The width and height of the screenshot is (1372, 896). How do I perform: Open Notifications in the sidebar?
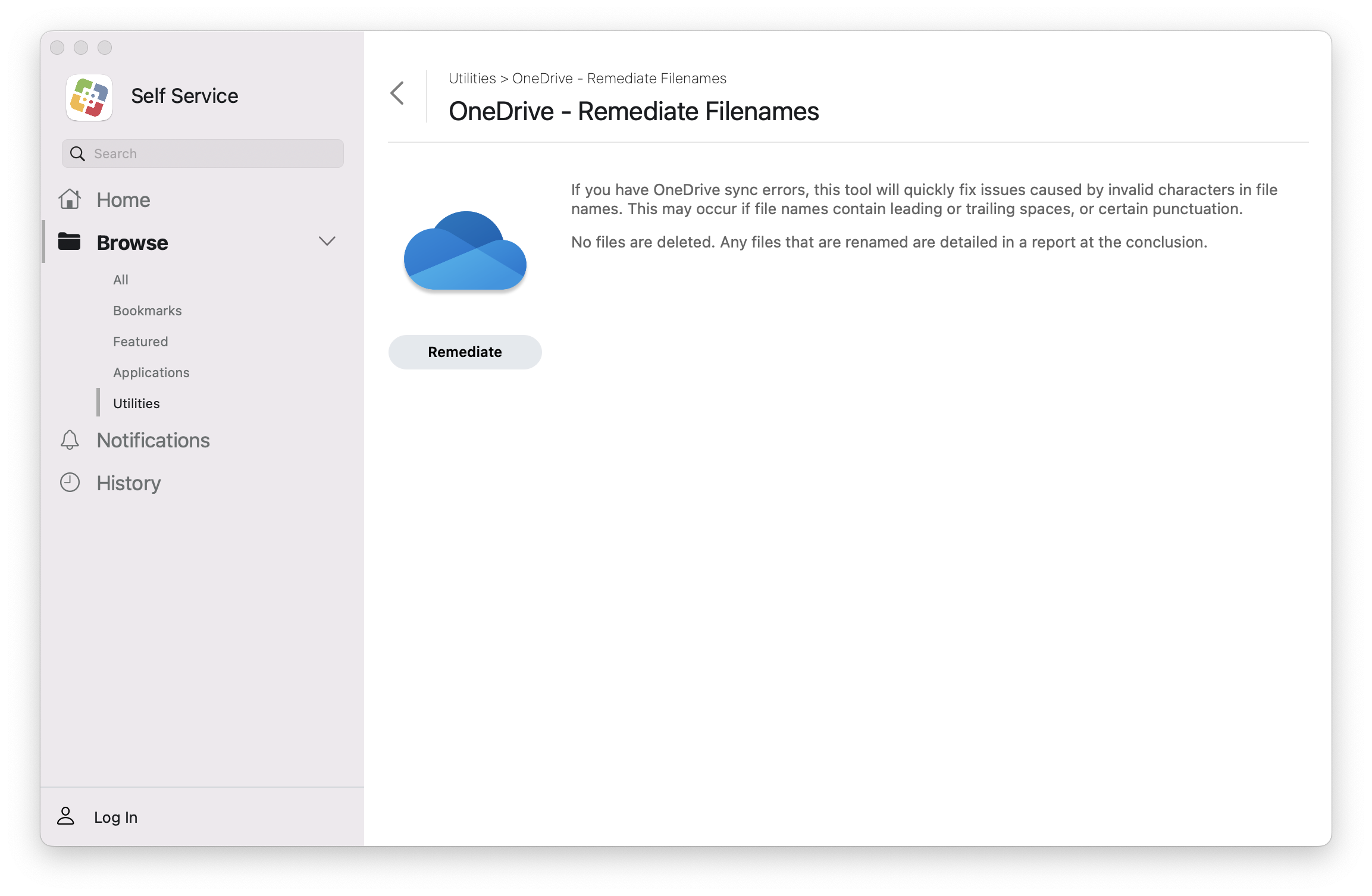153,440
